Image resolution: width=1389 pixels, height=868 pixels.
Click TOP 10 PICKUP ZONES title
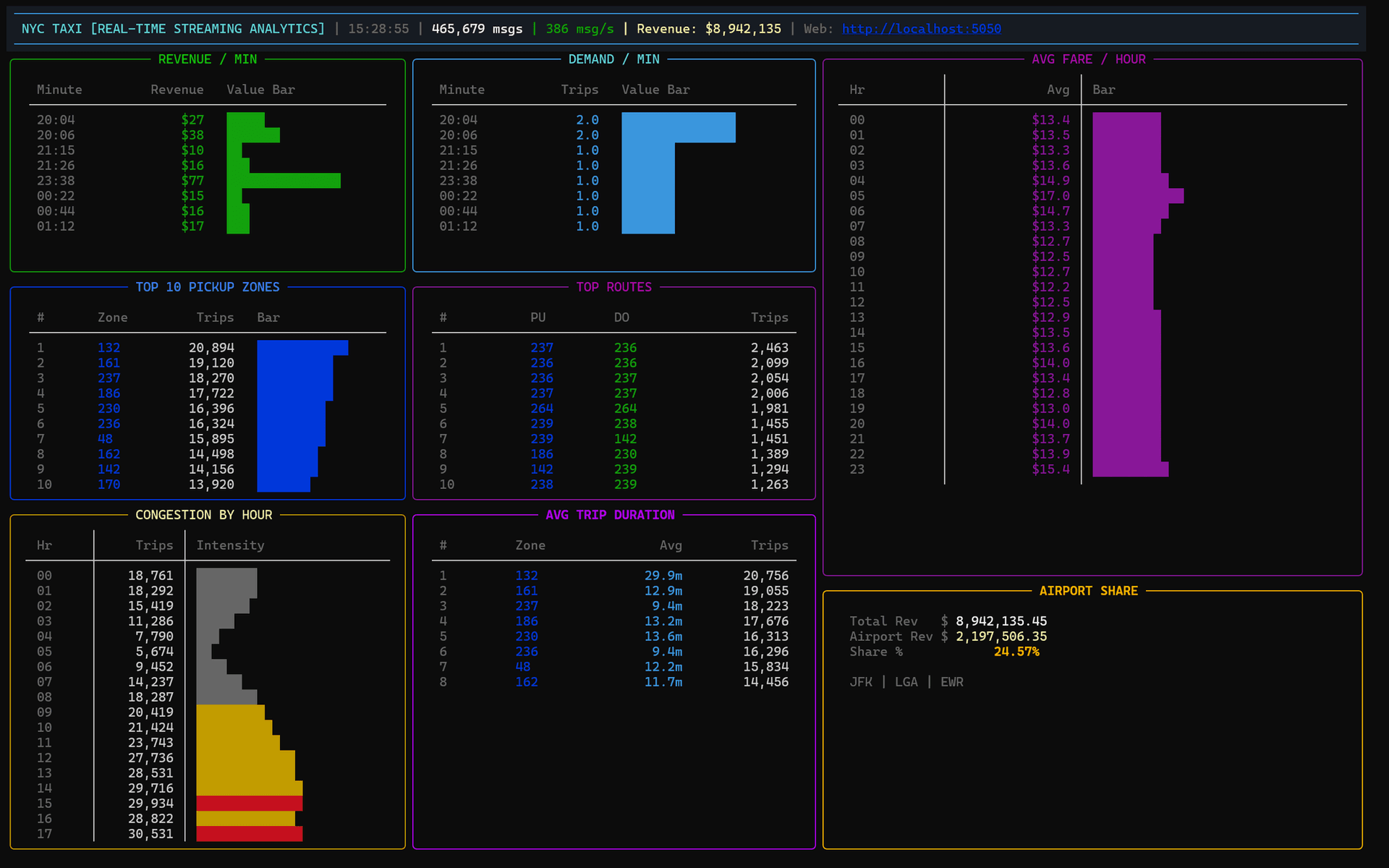(x=208, y=287)
